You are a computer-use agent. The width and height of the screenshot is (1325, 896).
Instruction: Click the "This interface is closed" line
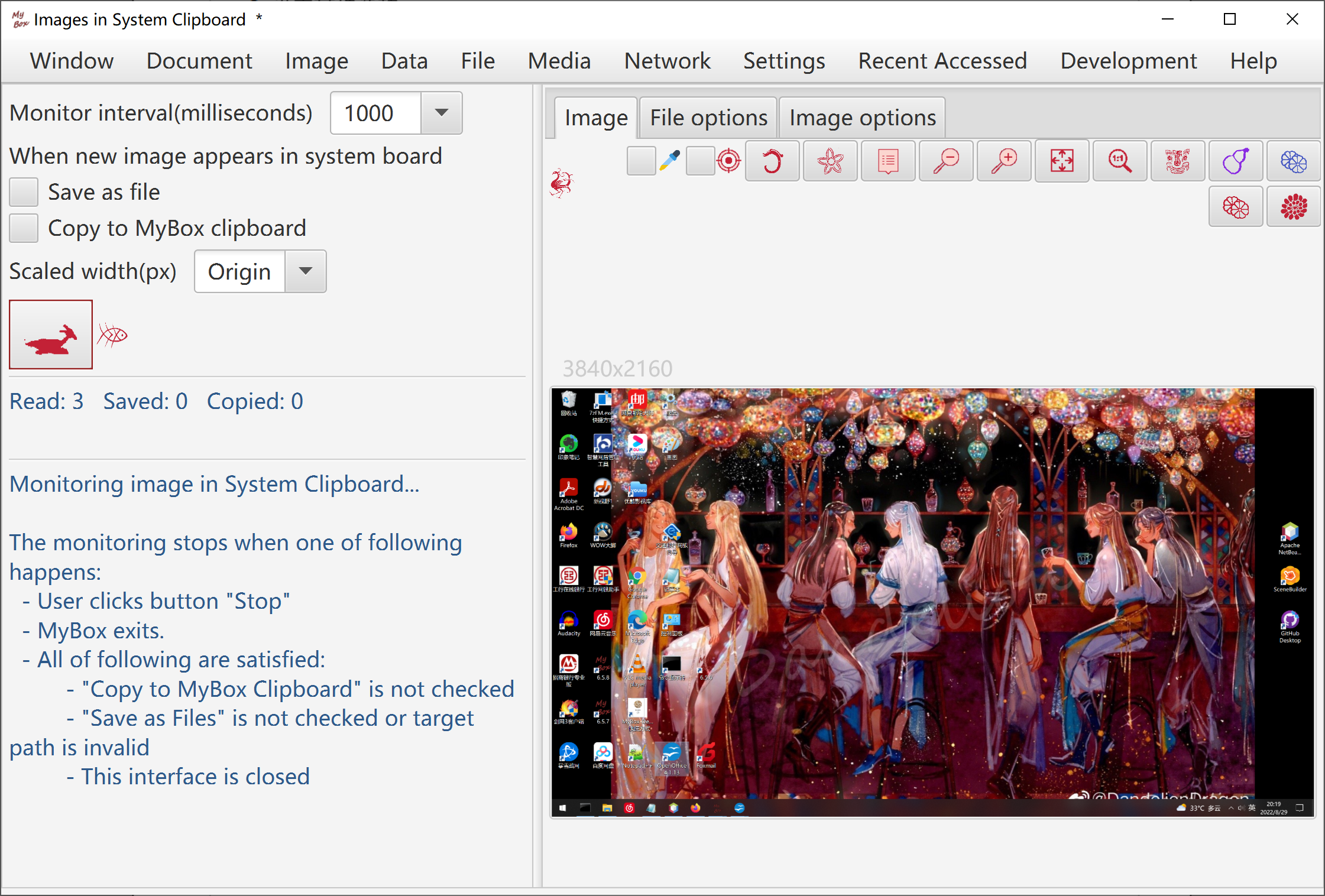(x=195, y=777)
